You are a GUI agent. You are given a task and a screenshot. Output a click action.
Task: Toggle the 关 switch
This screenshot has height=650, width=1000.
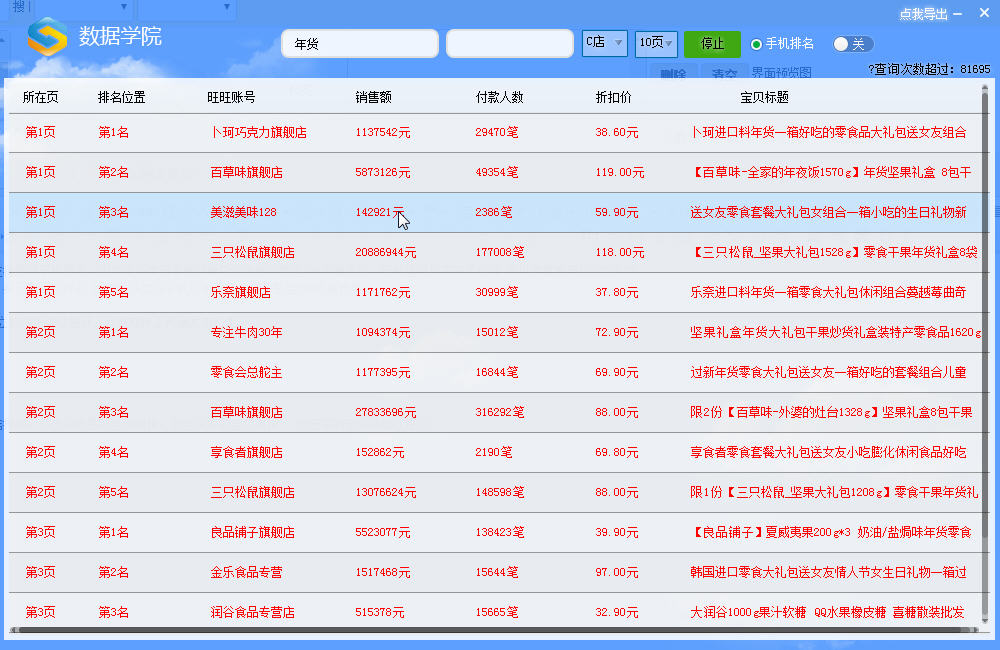point(853,43)
